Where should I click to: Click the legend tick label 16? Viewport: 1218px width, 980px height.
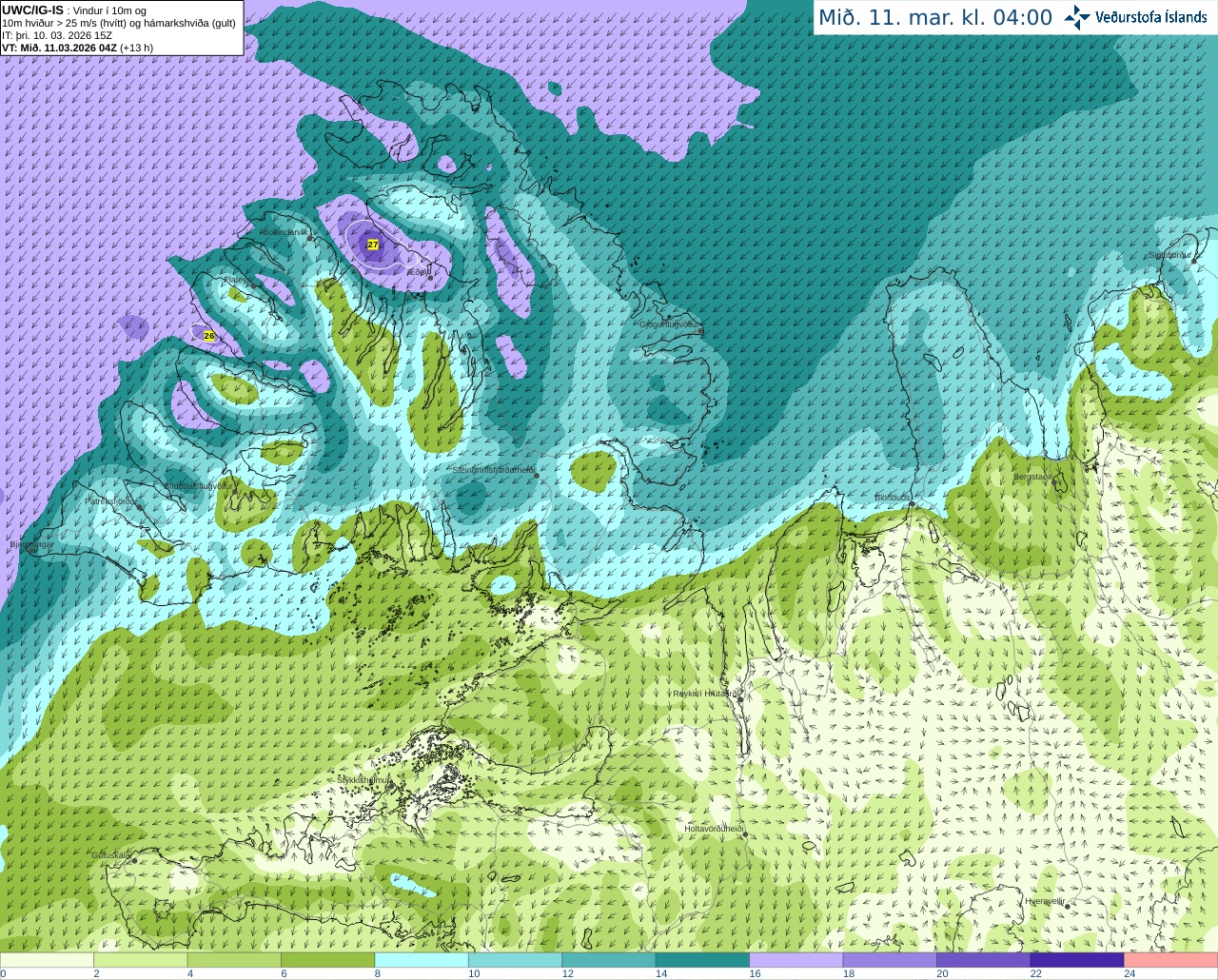click(x=755, y=973)
